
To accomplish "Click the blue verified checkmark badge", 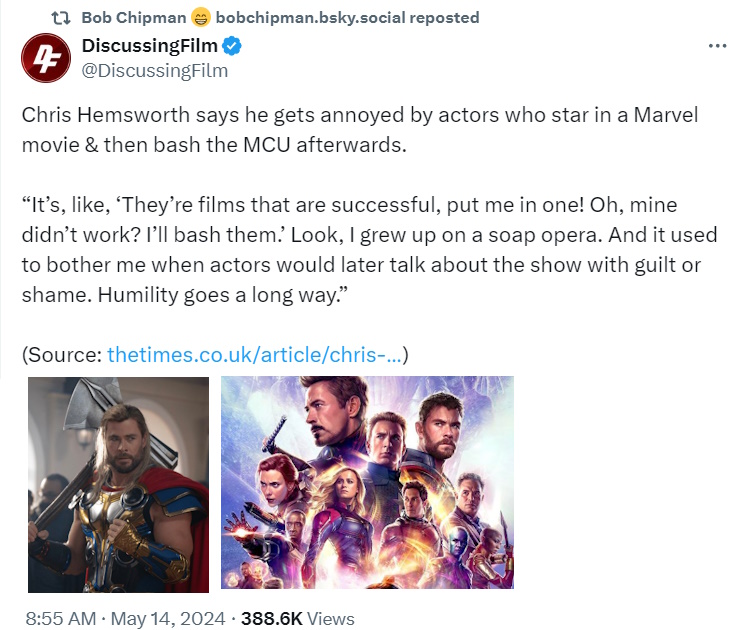I will click(231, 46).
